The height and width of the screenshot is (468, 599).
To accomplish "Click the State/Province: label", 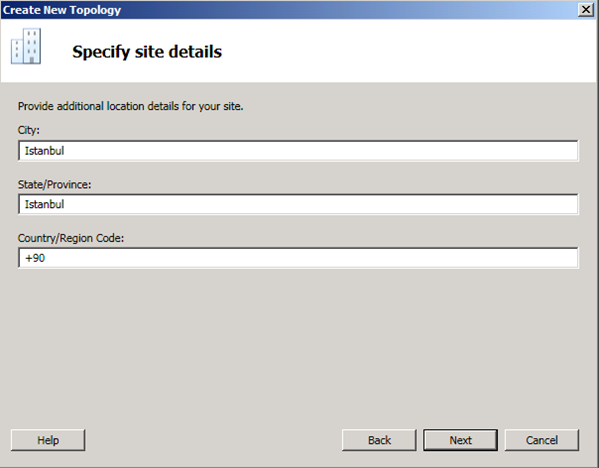I will click(54, 185).
